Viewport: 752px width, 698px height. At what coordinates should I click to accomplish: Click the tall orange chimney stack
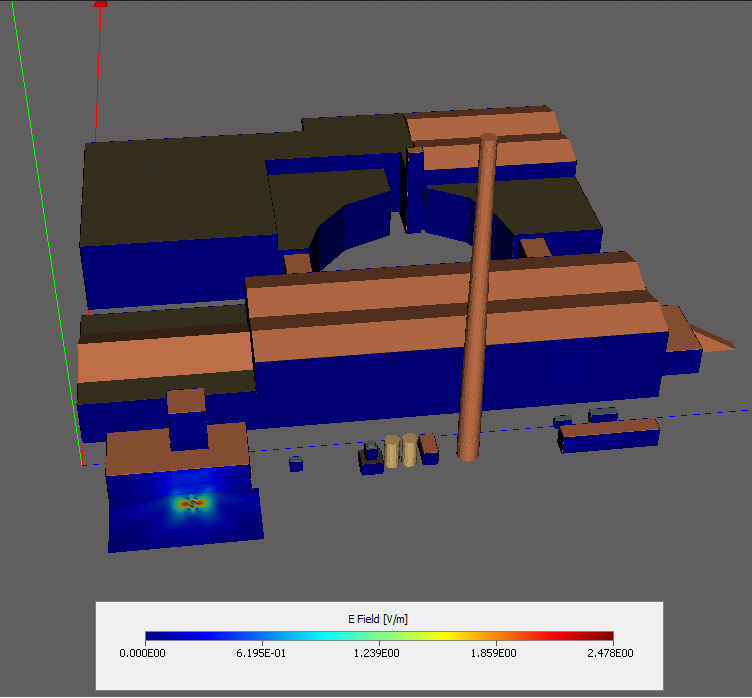(x=479, y=300)
